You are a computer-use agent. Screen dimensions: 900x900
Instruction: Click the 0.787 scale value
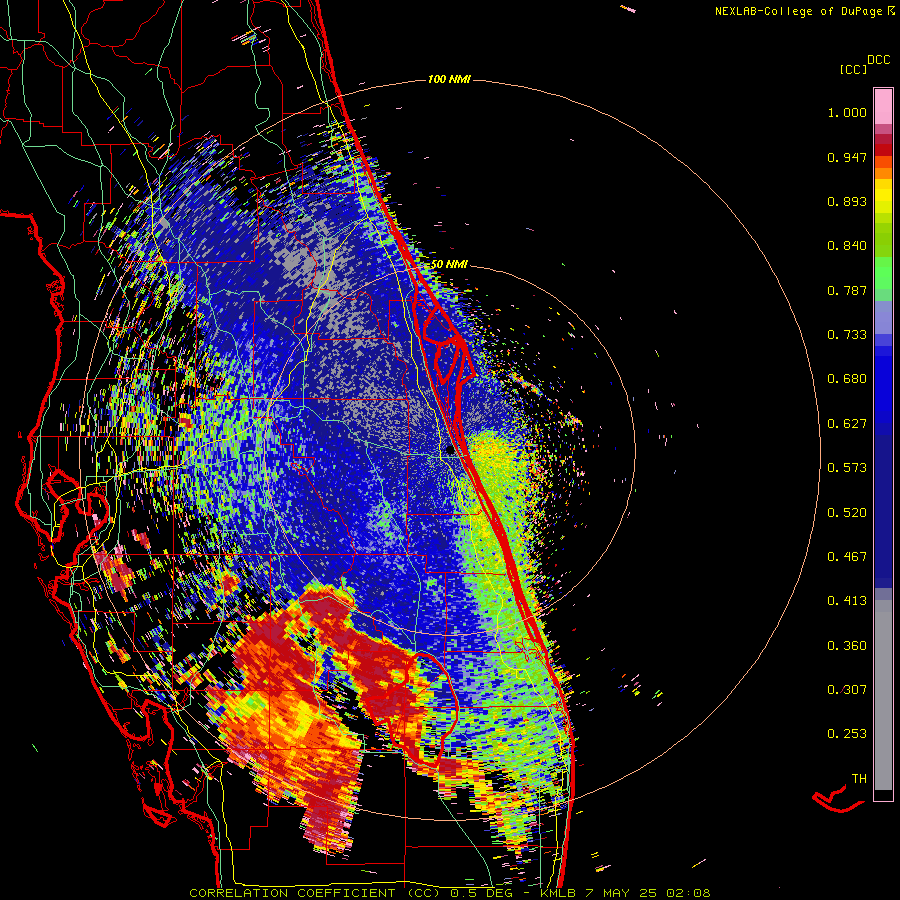(x=847, y=290)
